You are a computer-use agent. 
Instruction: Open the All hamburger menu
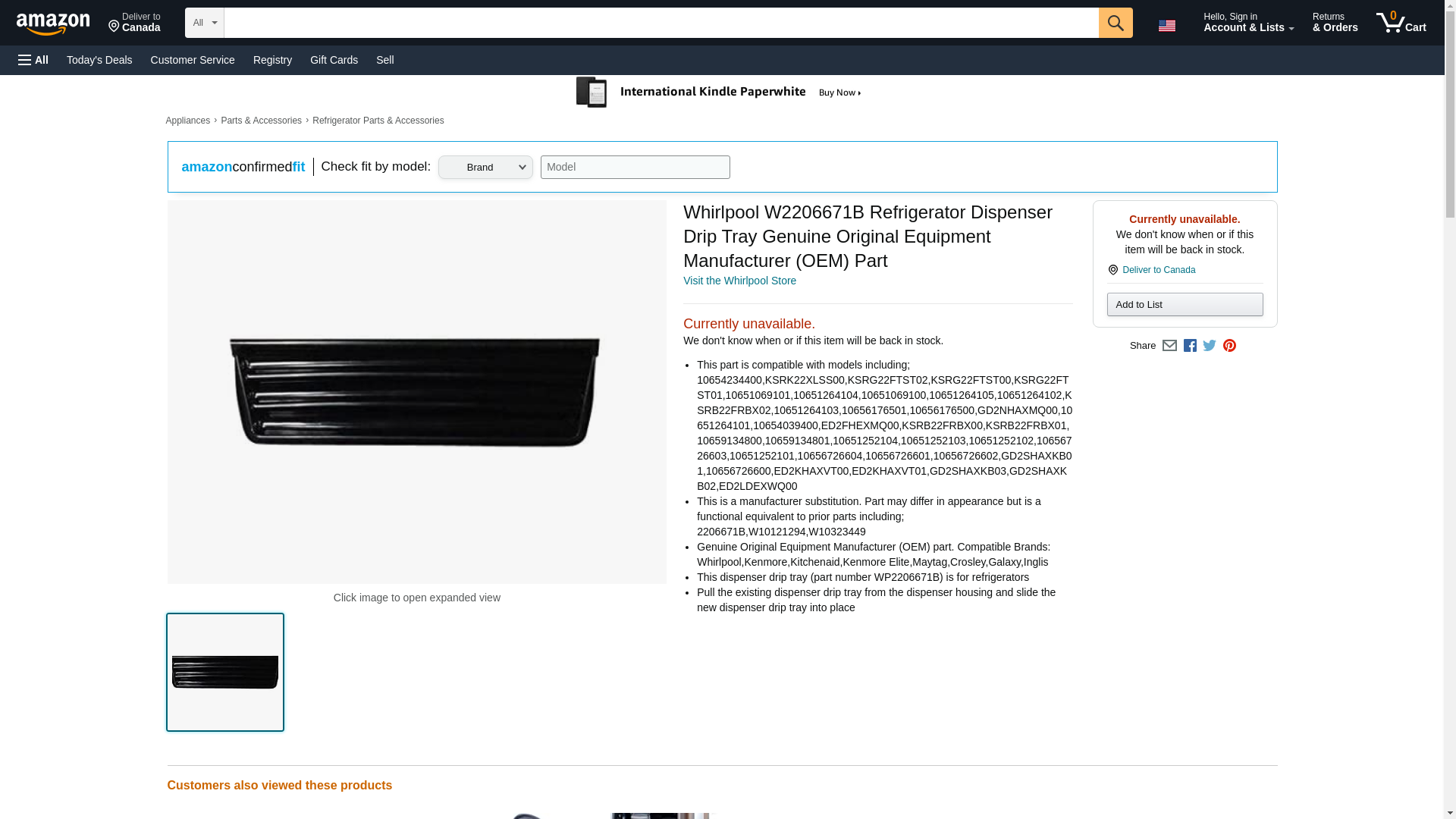33,60
